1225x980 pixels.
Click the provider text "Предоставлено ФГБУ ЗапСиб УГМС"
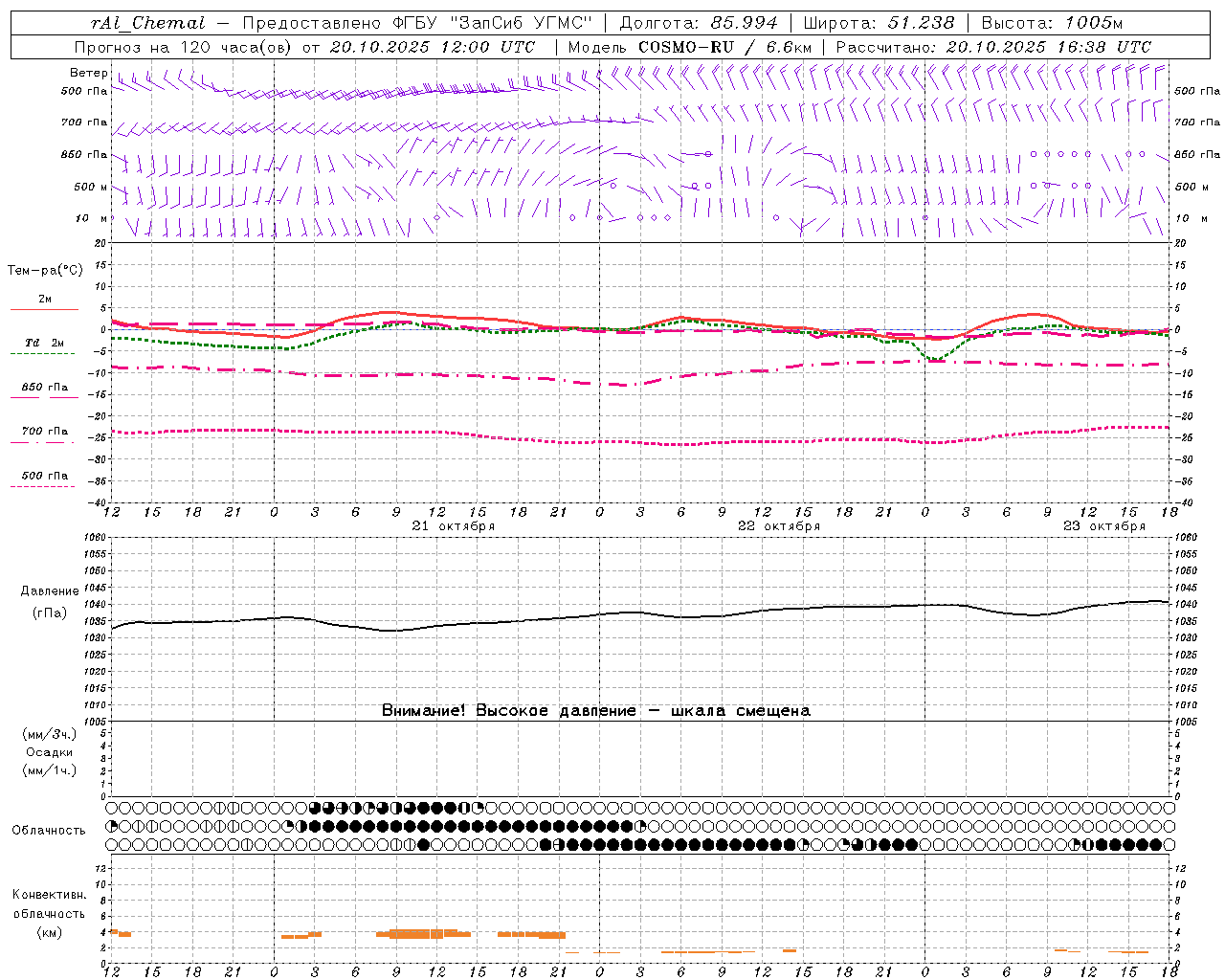417,23
